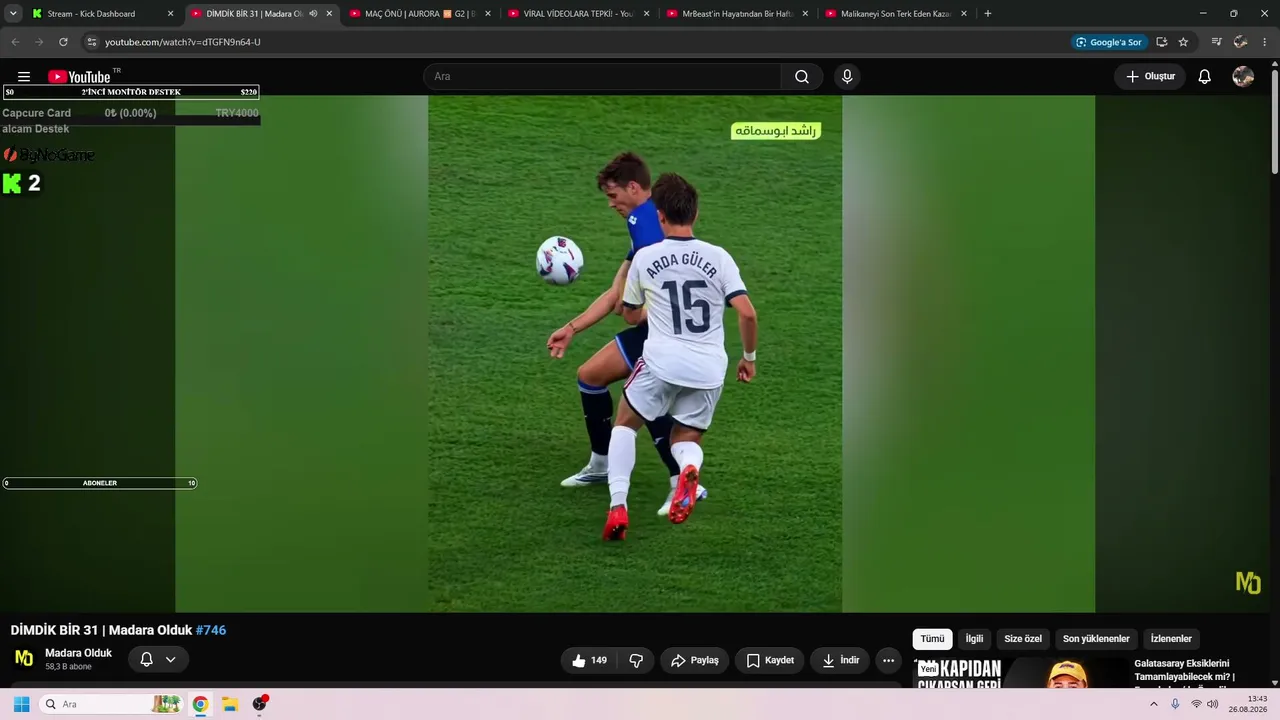Image resolution: width=1280 pixels, height=720 pixels.
Task: Download the video with İndir
Action: [841, 660]
